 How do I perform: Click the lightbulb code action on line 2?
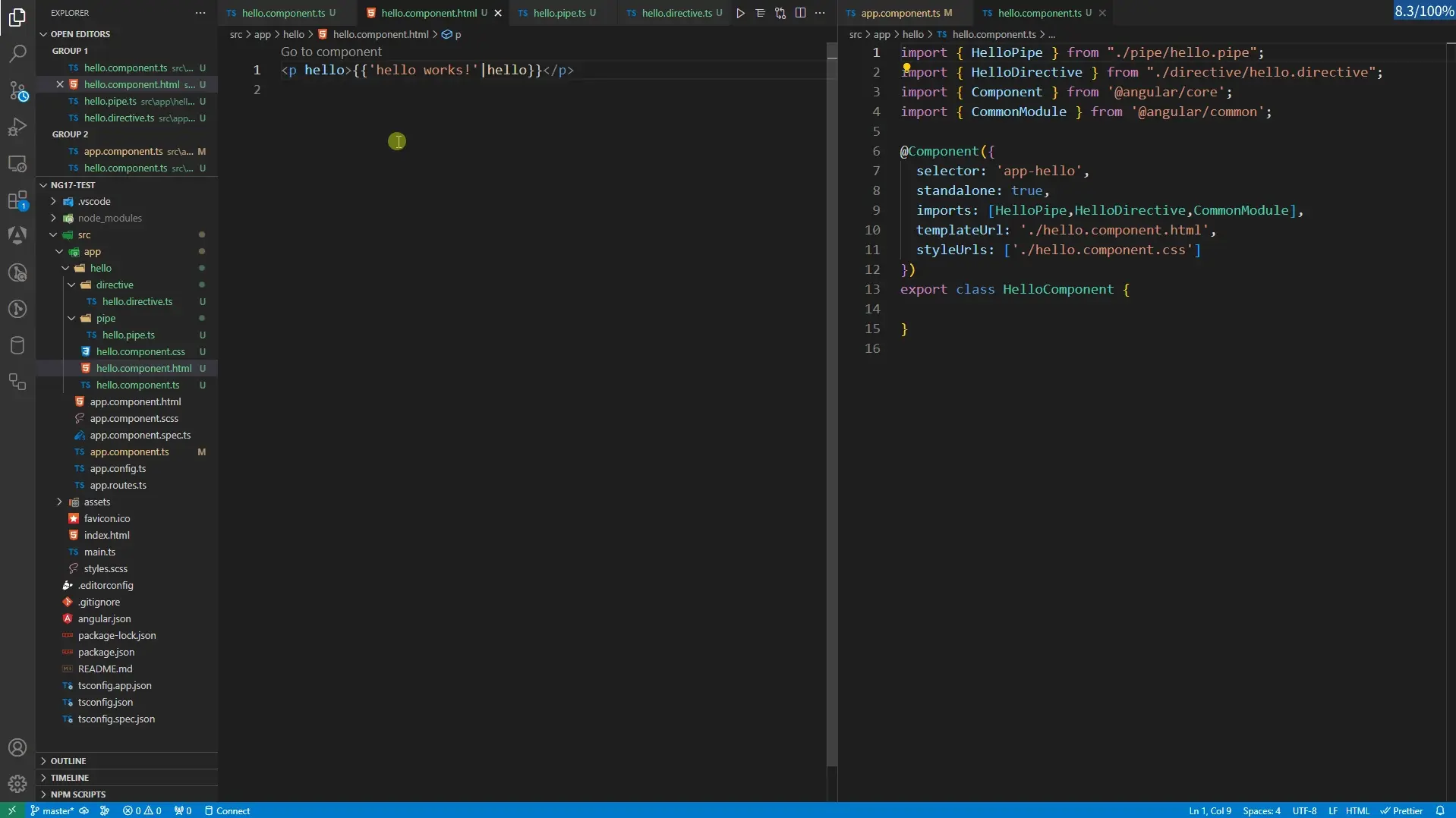pos(906,67)
